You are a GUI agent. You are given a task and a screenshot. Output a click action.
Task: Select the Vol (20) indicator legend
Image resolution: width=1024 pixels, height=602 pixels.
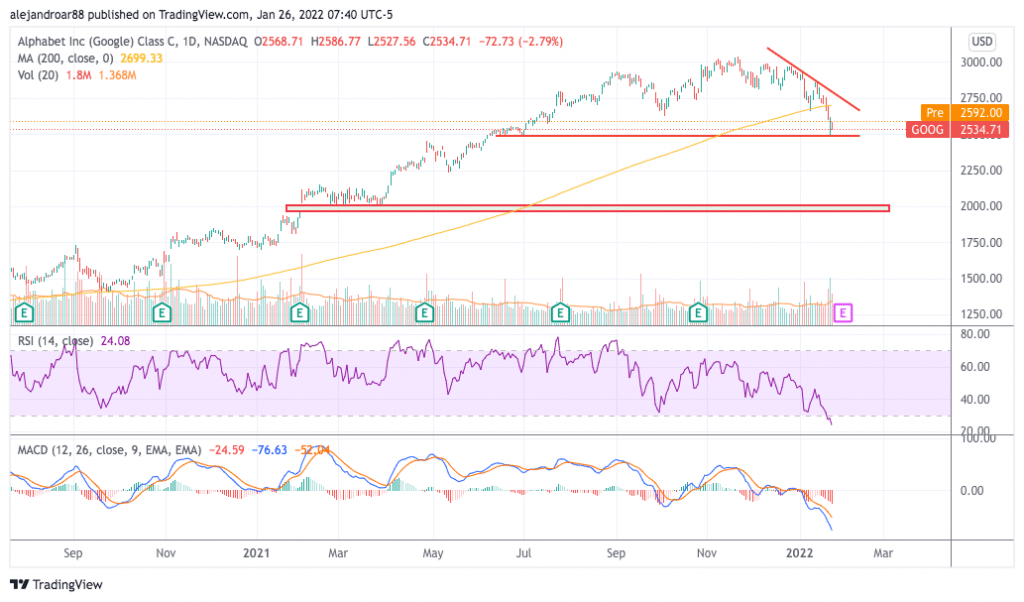(38, 75)
